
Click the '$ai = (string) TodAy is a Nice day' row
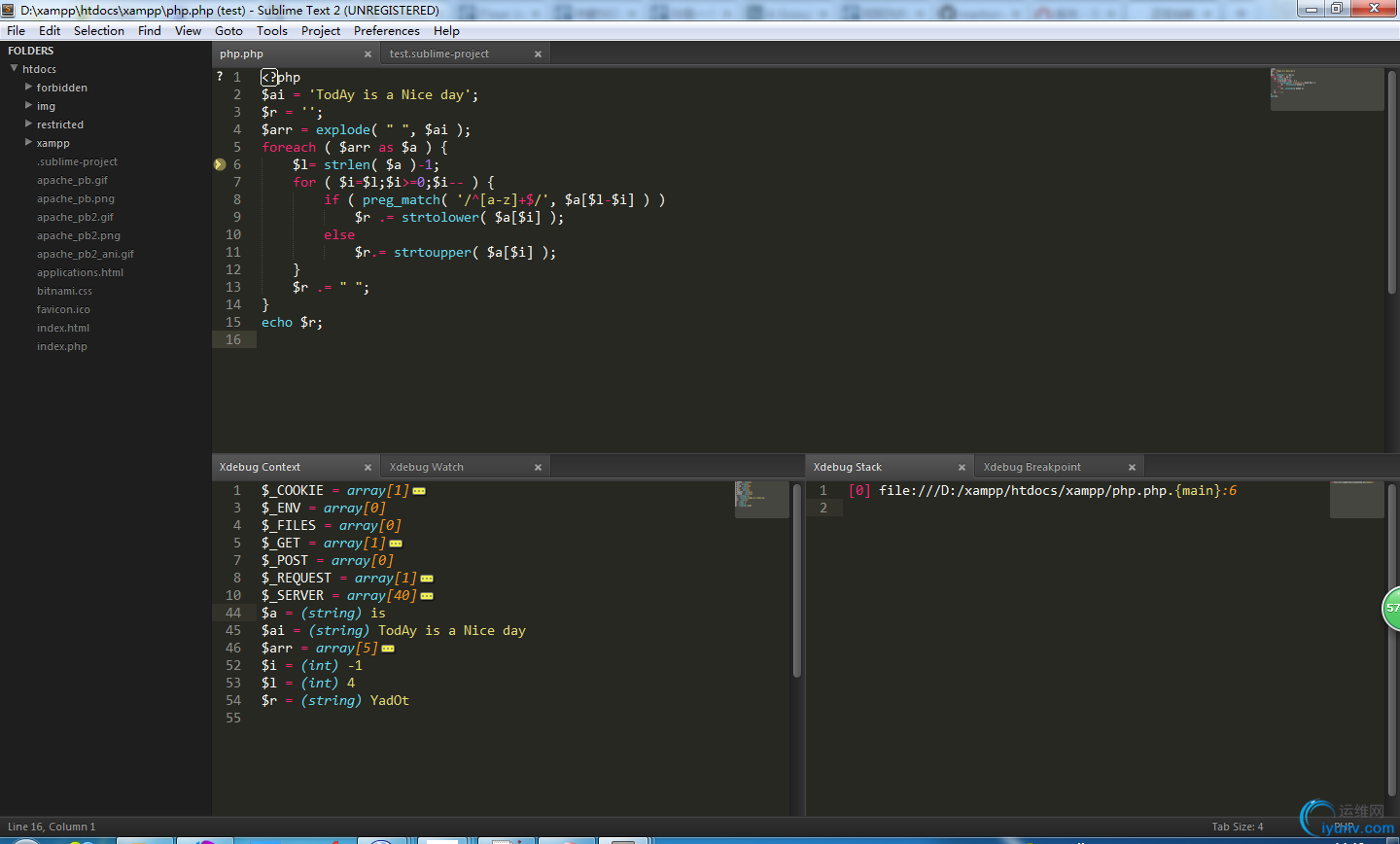point(394,631)
